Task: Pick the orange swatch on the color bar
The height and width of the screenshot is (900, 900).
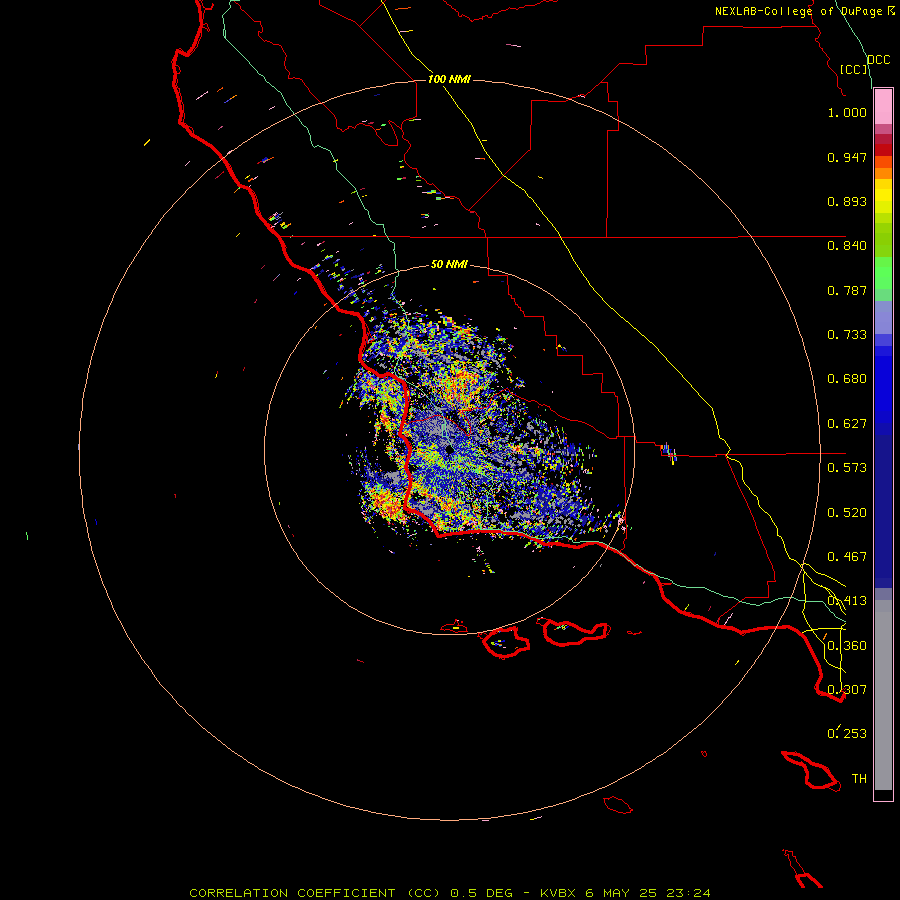Action: [883, 173]
